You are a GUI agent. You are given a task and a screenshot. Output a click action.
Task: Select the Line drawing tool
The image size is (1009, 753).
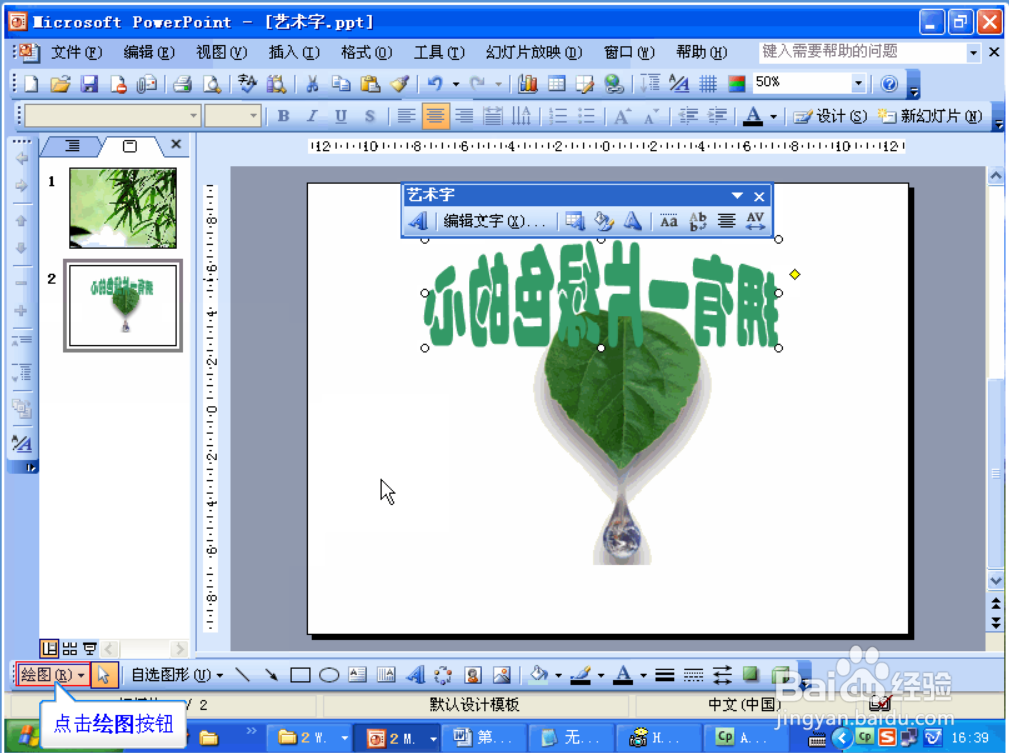(x=243, y=674)
